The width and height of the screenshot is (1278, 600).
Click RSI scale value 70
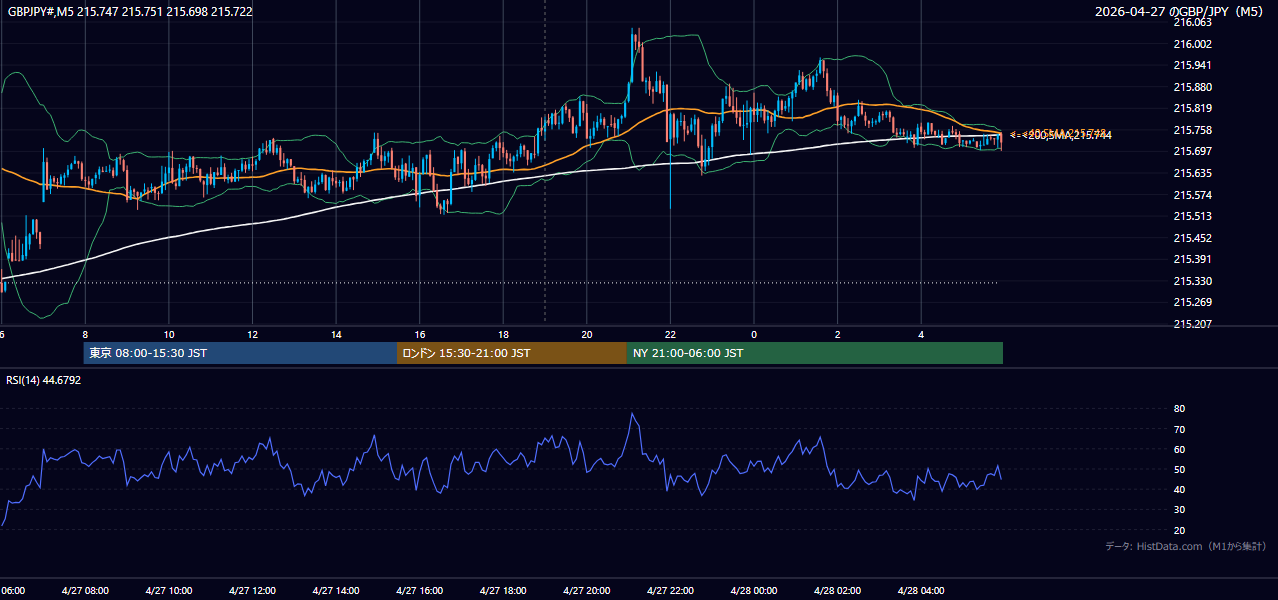[x=1179, y=429]
